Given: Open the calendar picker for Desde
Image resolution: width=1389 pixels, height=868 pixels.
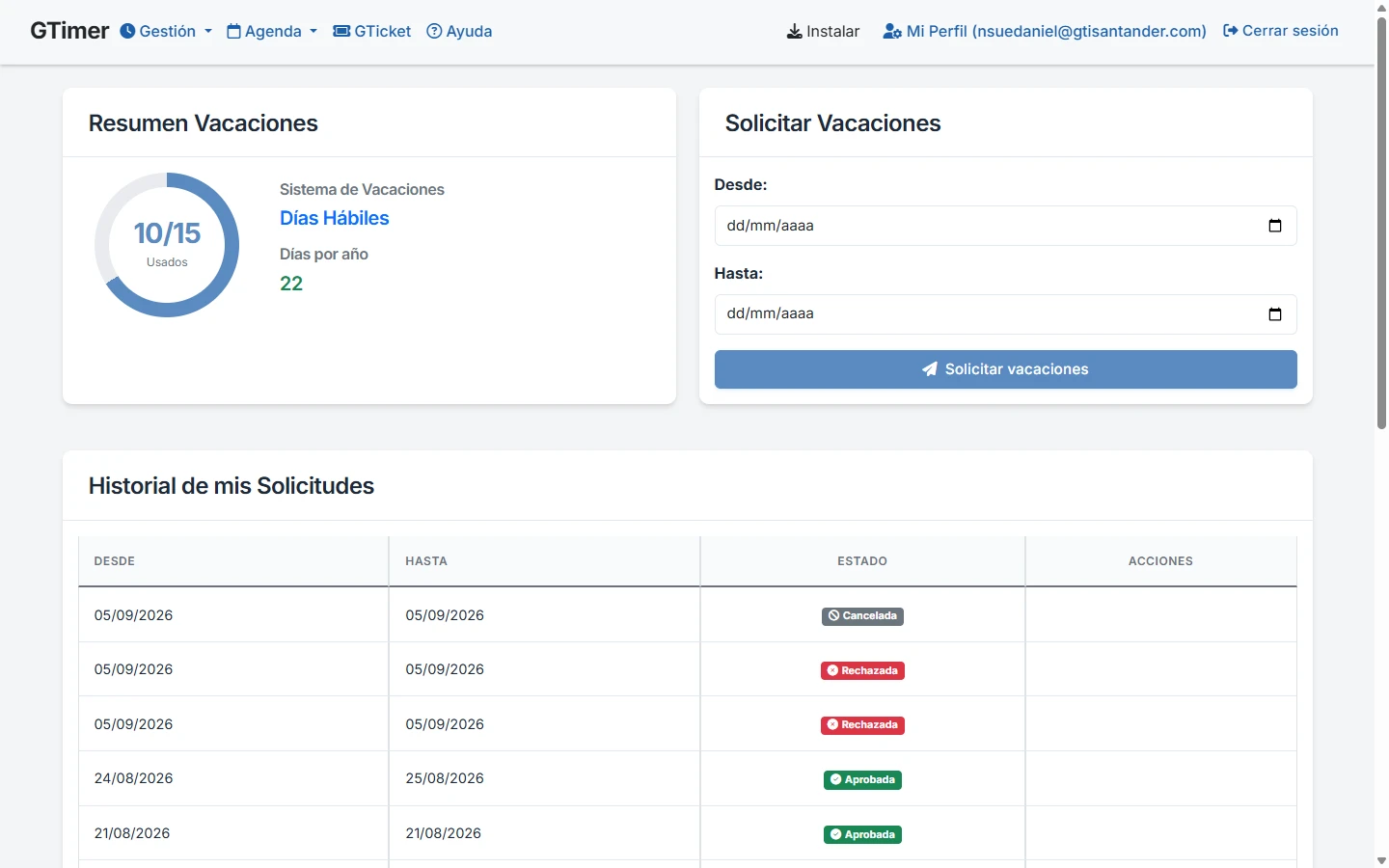Looking at the screenshot, I should coord(1275,226).
